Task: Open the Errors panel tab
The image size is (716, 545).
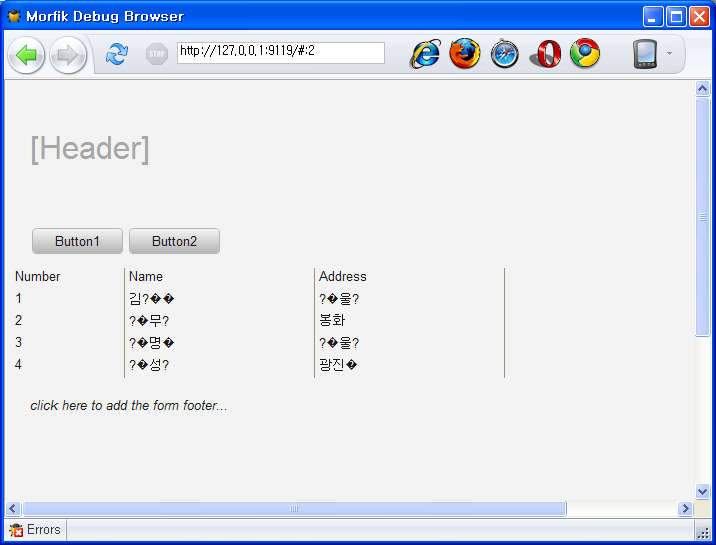Action: pos(35,530)
